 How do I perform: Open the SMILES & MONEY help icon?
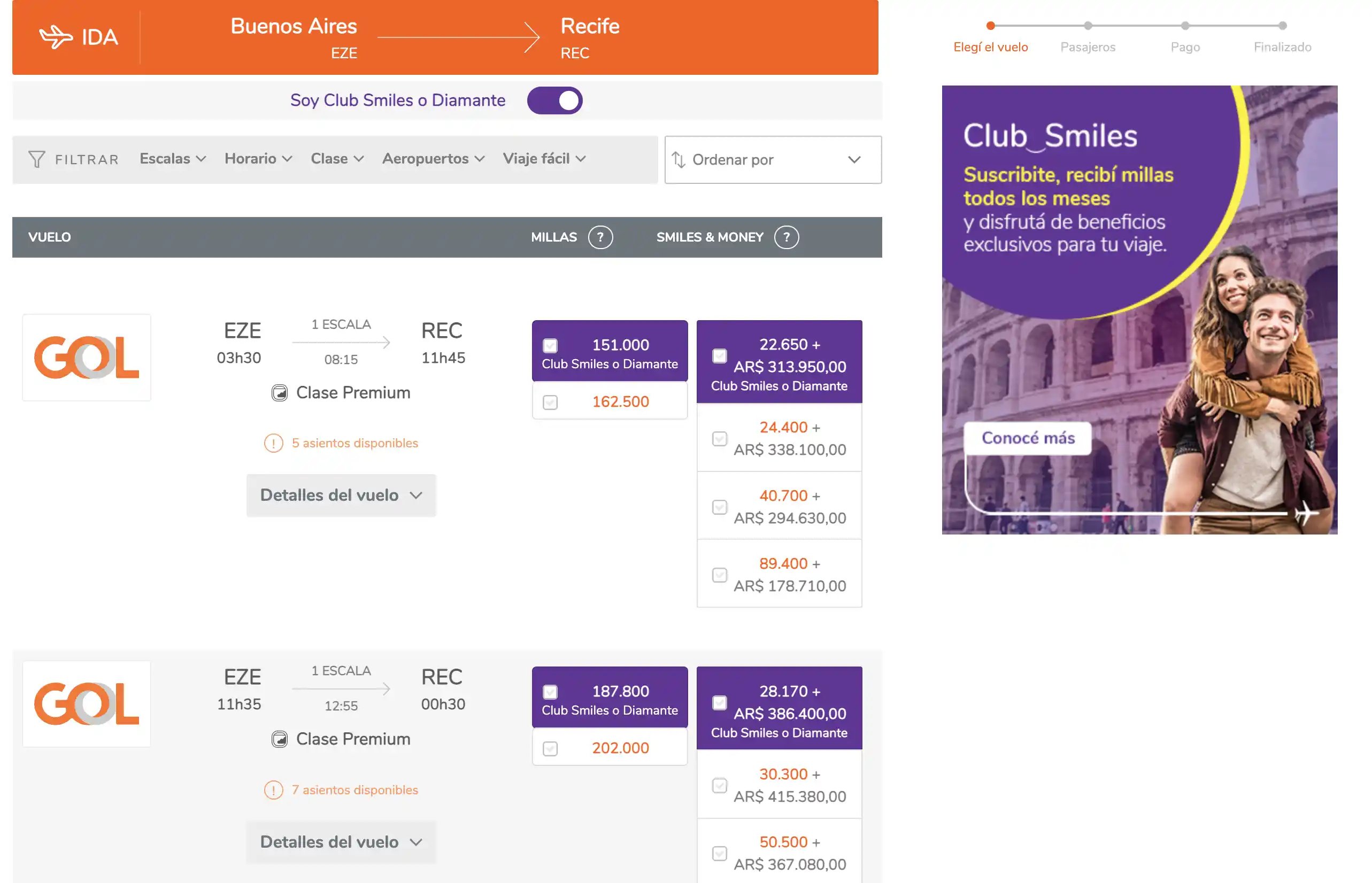coord(786,237)
